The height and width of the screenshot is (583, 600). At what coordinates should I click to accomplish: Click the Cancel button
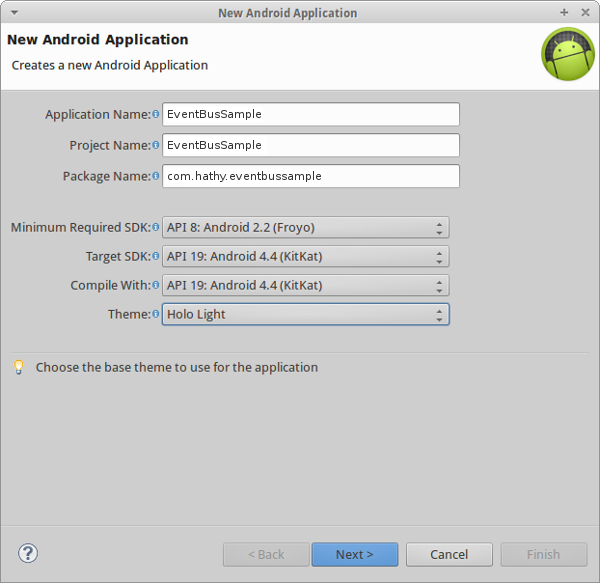click(x=449, y=554)
